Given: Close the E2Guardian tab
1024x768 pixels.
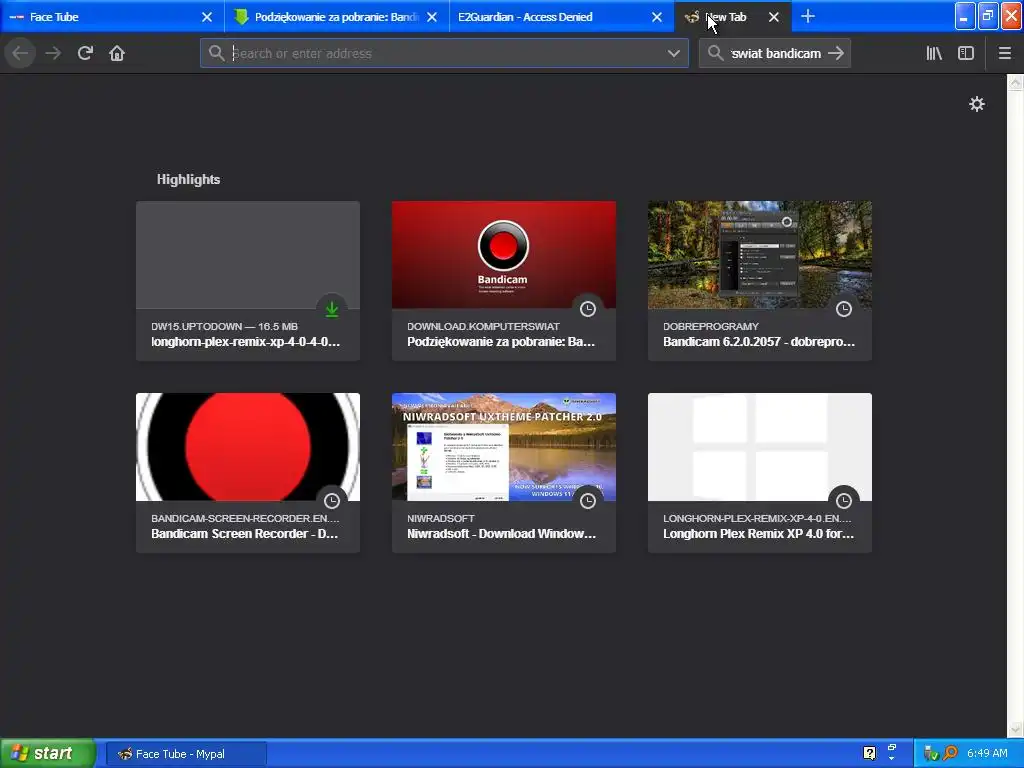Looking at the screenshot, I should pos(657,17).
